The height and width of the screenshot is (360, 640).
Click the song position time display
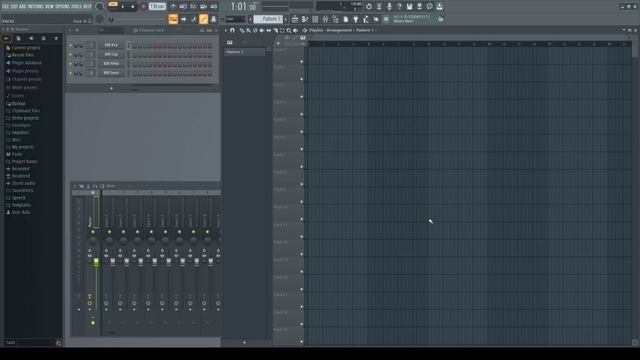click(244, 7)
